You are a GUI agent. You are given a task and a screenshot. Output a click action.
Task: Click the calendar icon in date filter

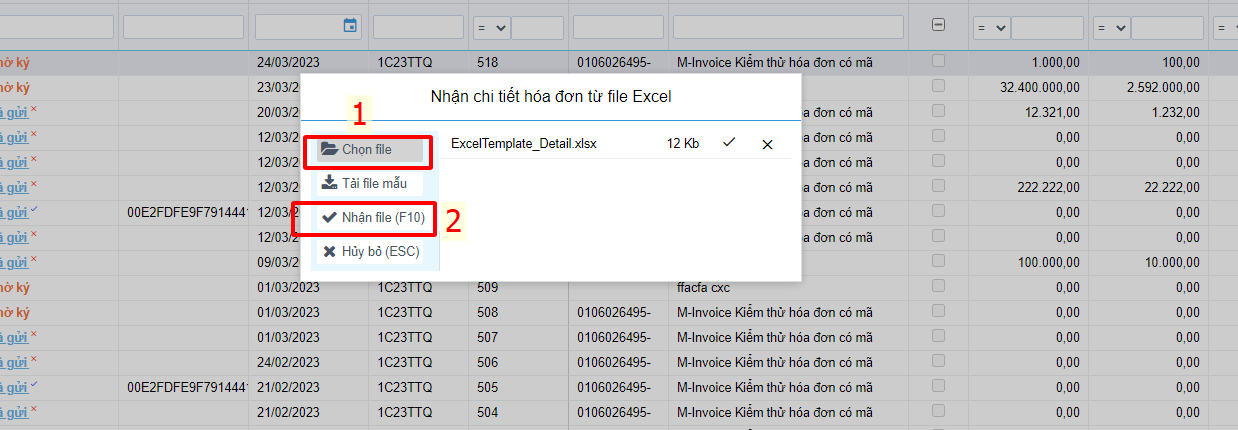(350, 26)
